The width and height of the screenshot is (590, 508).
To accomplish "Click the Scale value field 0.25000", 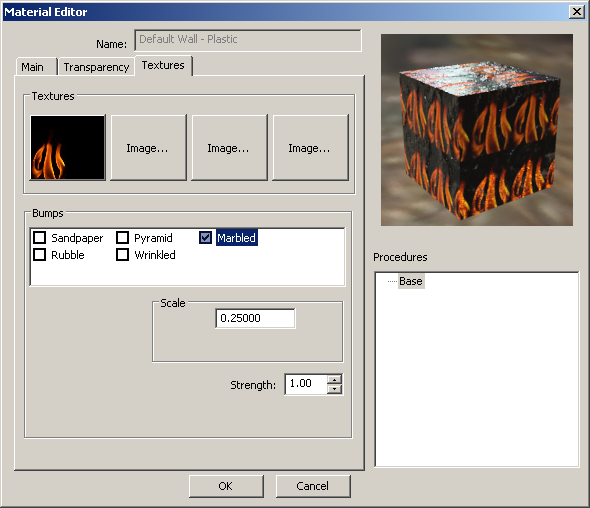I will [255, 318].
